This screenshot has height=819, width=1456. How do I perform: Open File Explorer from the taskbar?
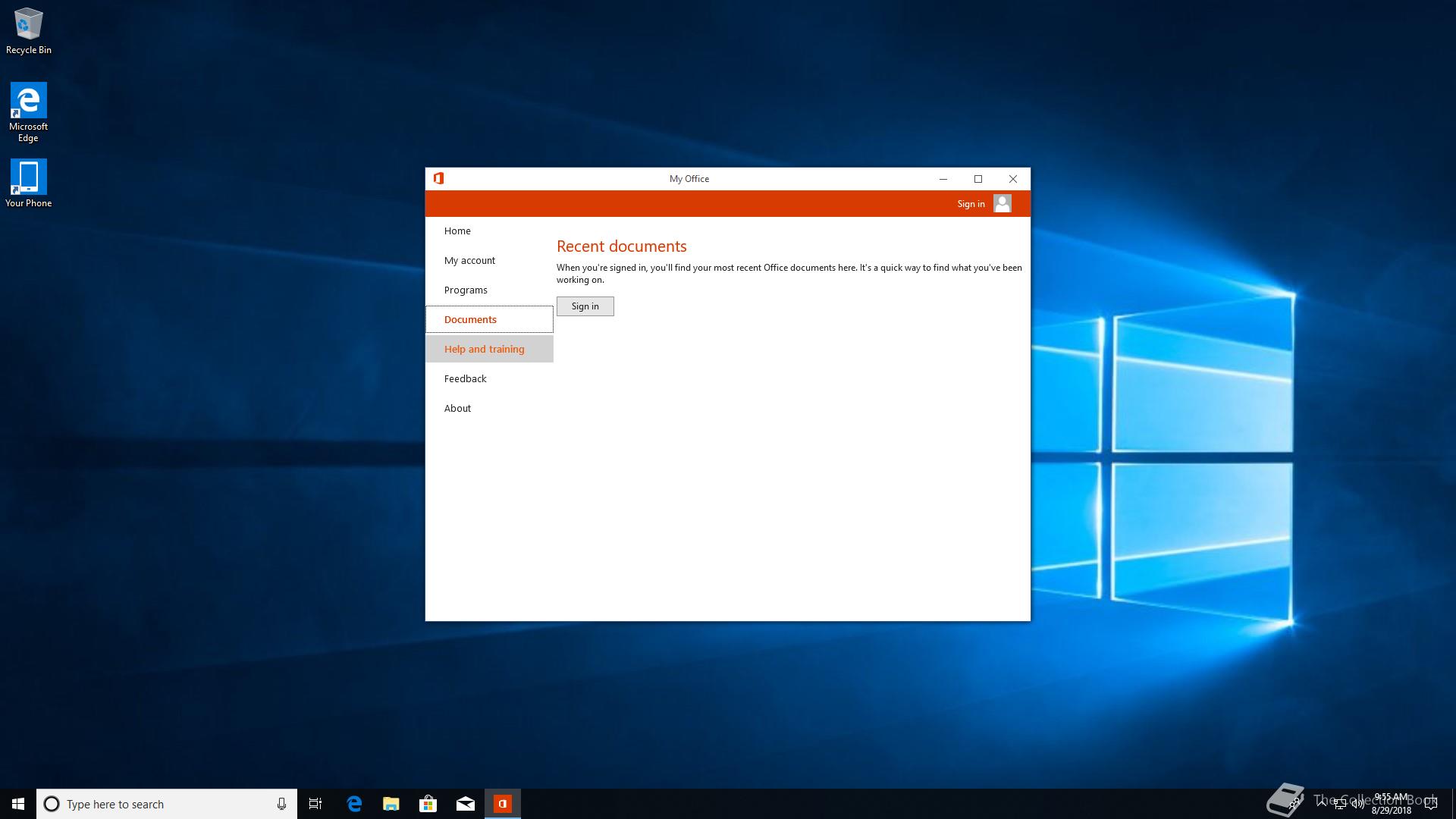coord(391,804)
